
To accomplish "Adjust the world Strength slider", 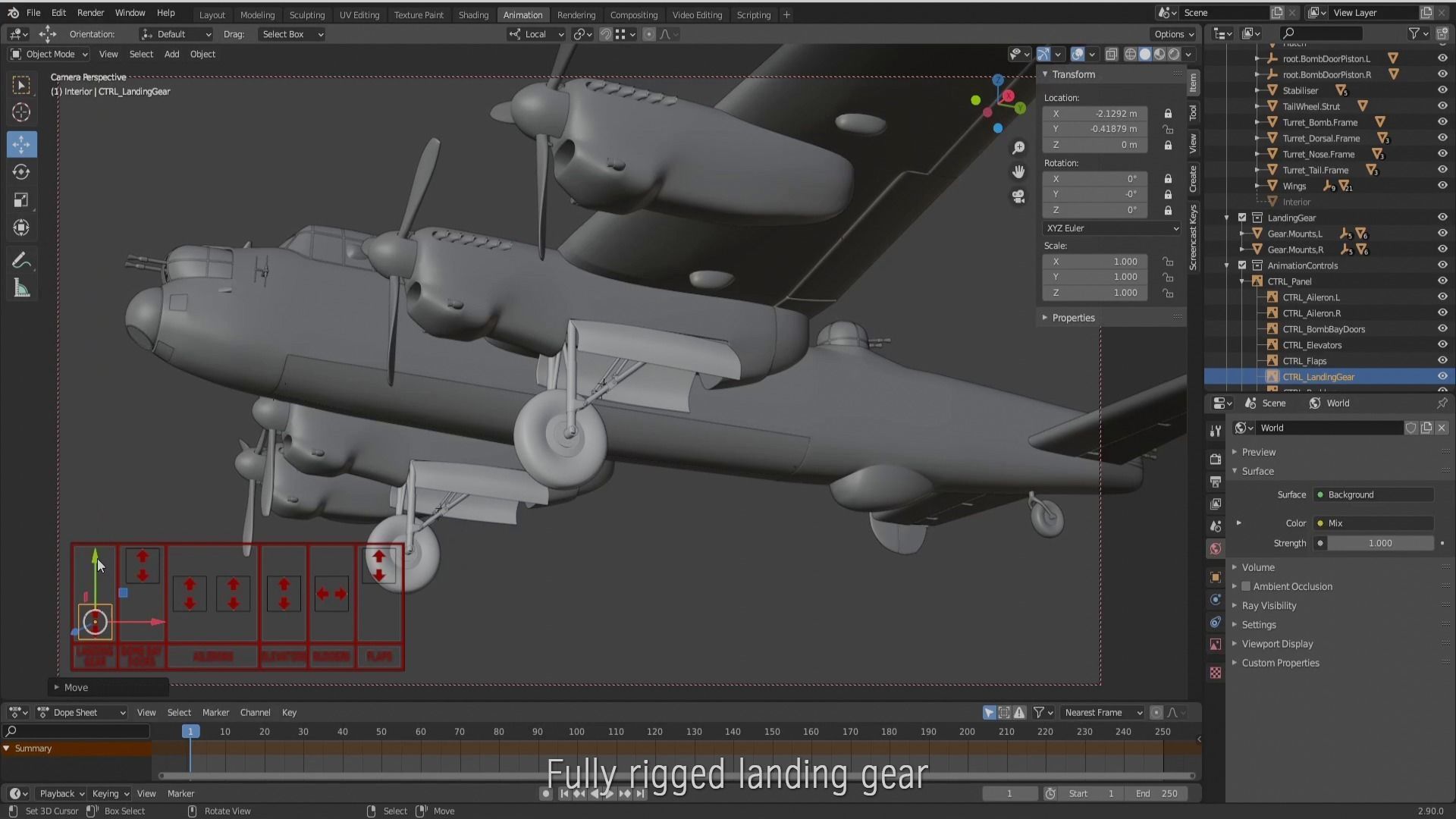I will click(1379, 544).
